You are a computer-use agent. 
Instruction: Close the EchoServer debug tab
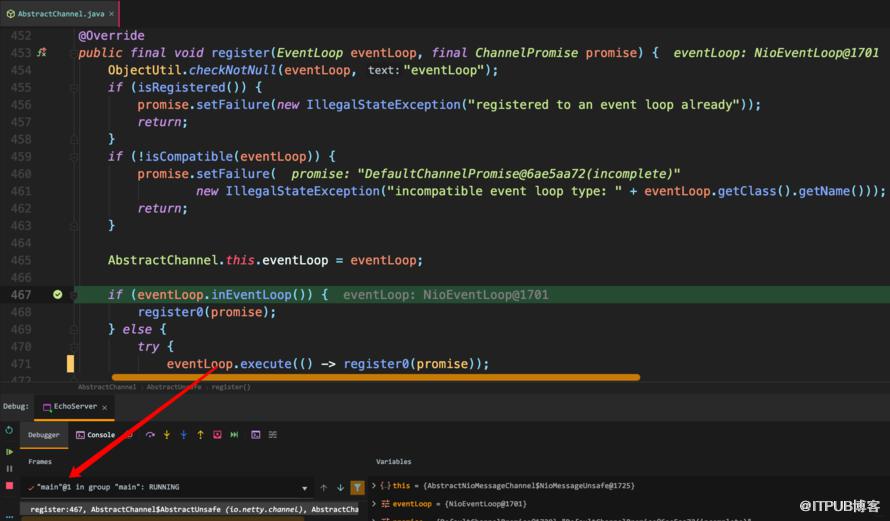pos(104,407)
